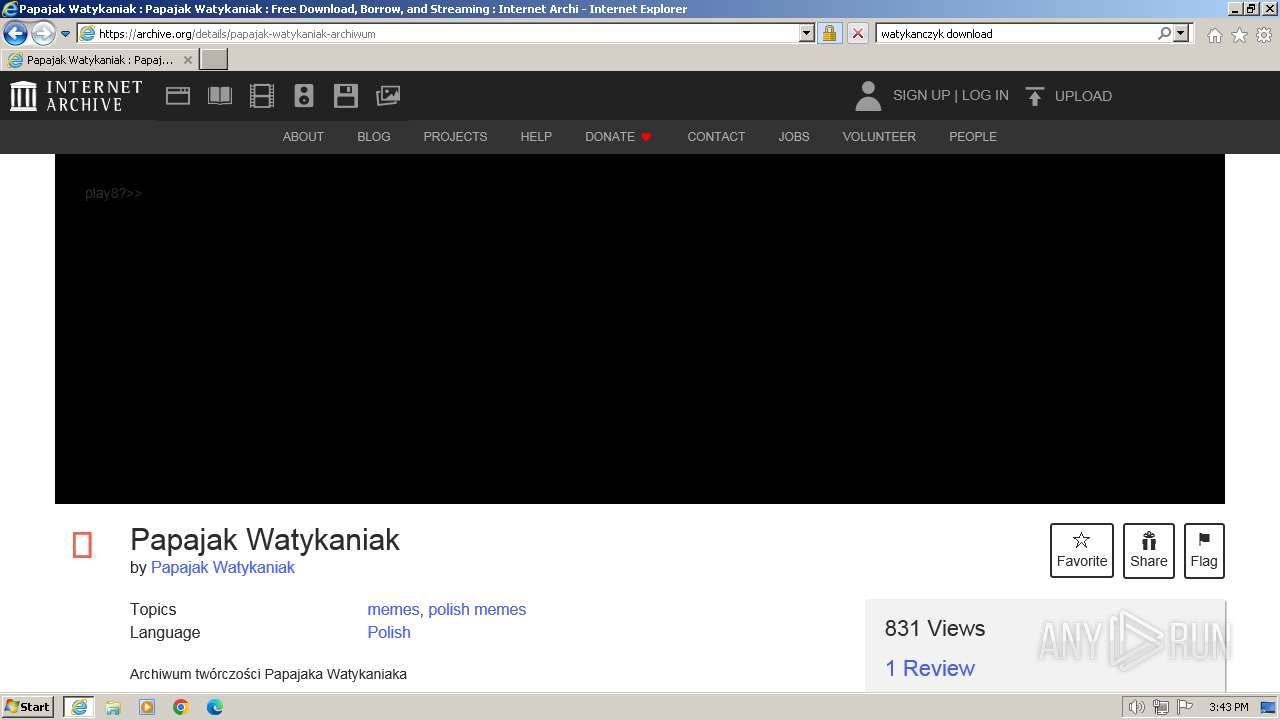The image size is (1280, 720).
Task: Click the red item type icon
Action: 82,546
